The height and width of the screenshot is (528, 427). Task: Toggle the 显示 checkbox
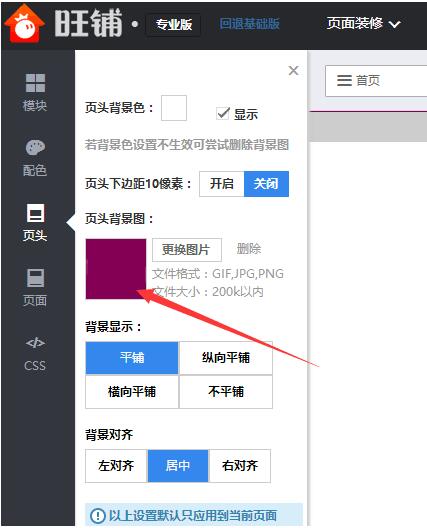tap(223, 113)
